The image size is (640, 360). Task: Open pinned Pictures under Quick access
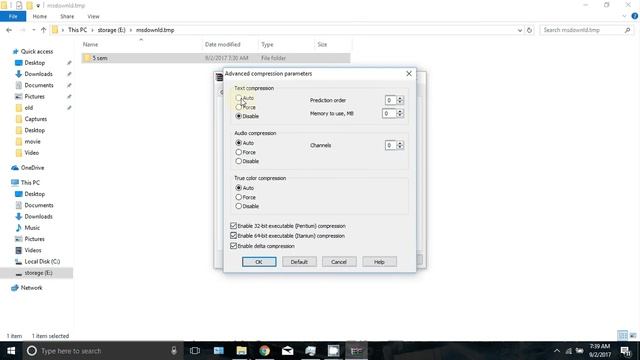click(x=34, y=96)
